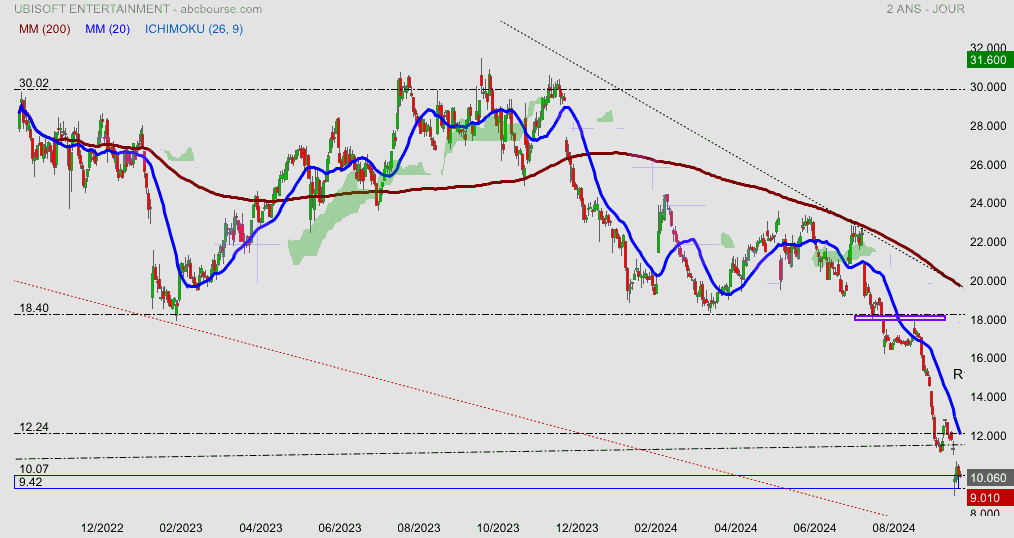1014x538 pixels.
Task: Click the 06/2024 date axis label
Action: point(814,528)
